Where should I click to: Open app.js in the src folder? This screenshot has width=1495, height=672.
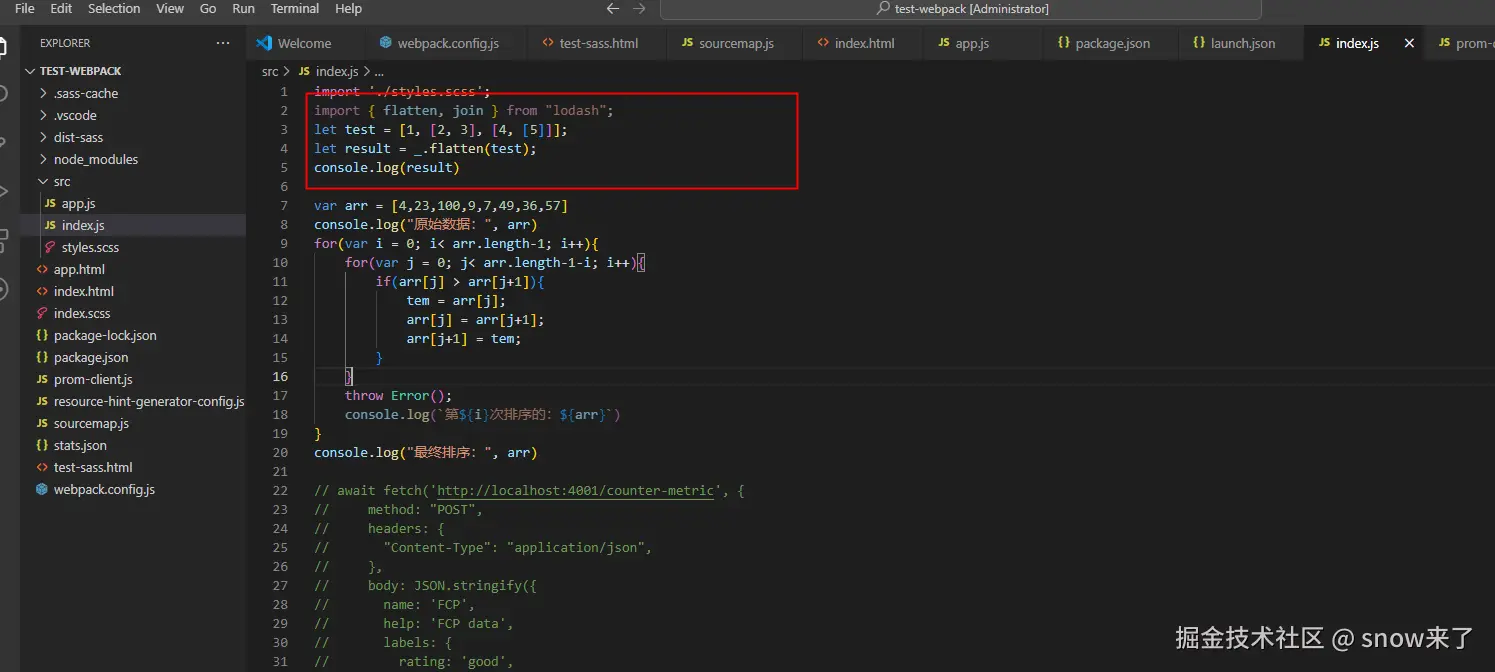click(133, 203)
